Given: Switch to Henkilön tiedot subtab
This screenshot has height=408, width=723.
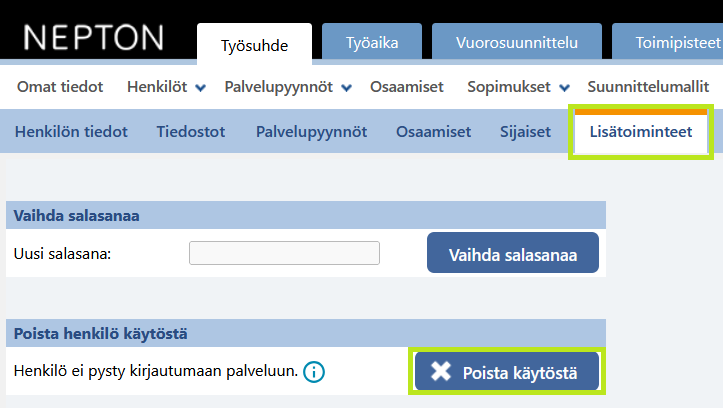Looking at the screenshot, I should tap(71, 132).
